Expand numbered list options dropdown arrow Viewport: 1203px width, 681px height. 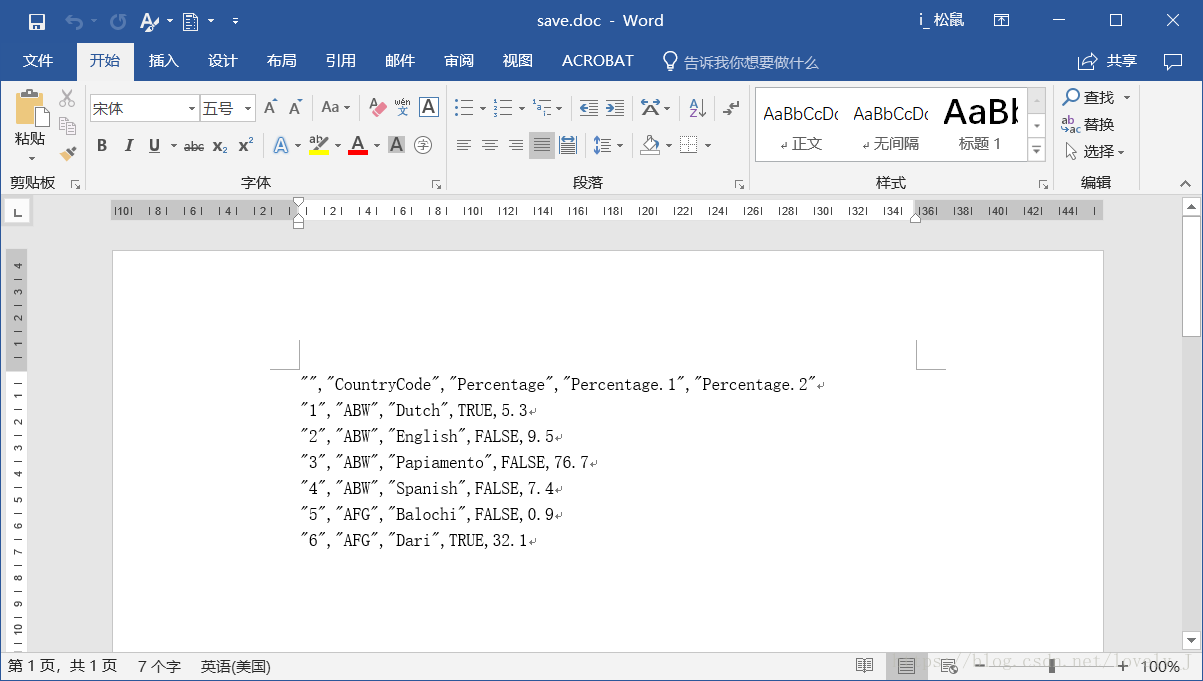pos(522,108)
